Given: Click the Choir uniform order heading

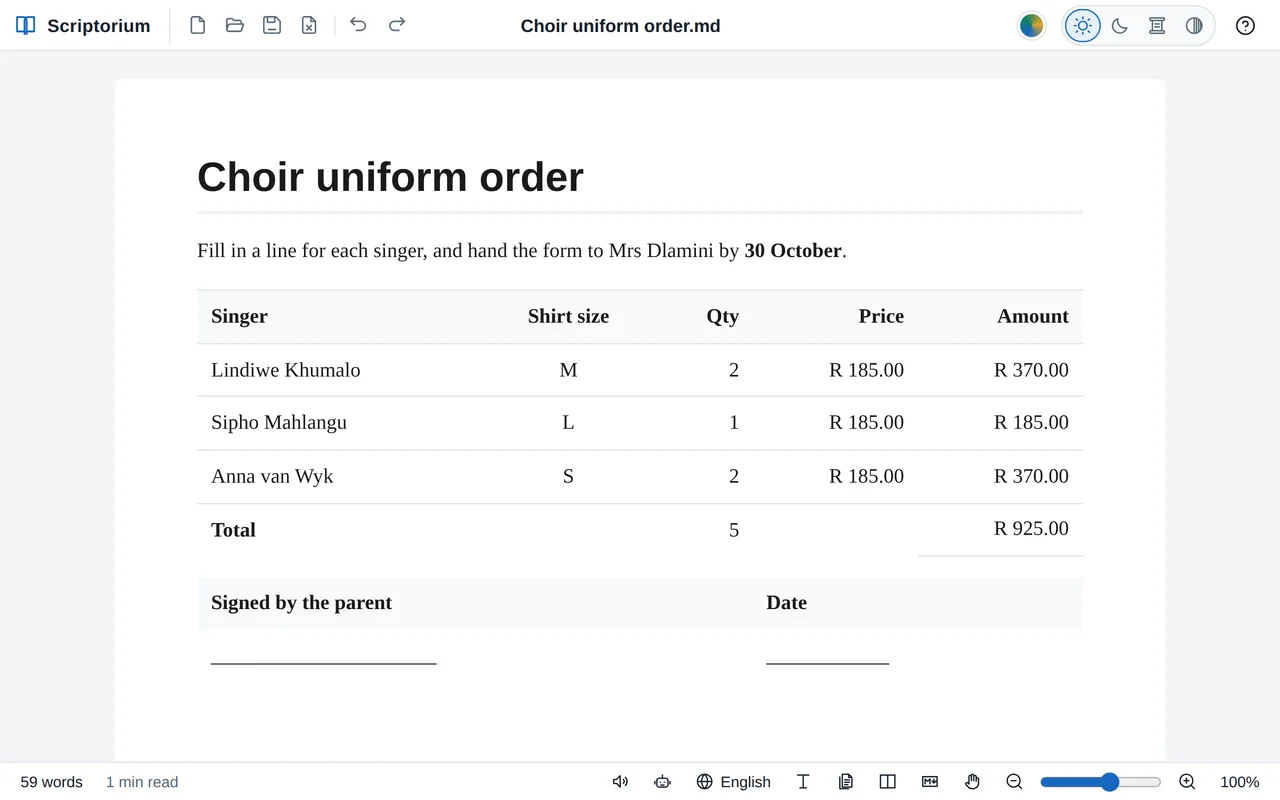Looking at the screenshot, I should click(x=390, y=177).
